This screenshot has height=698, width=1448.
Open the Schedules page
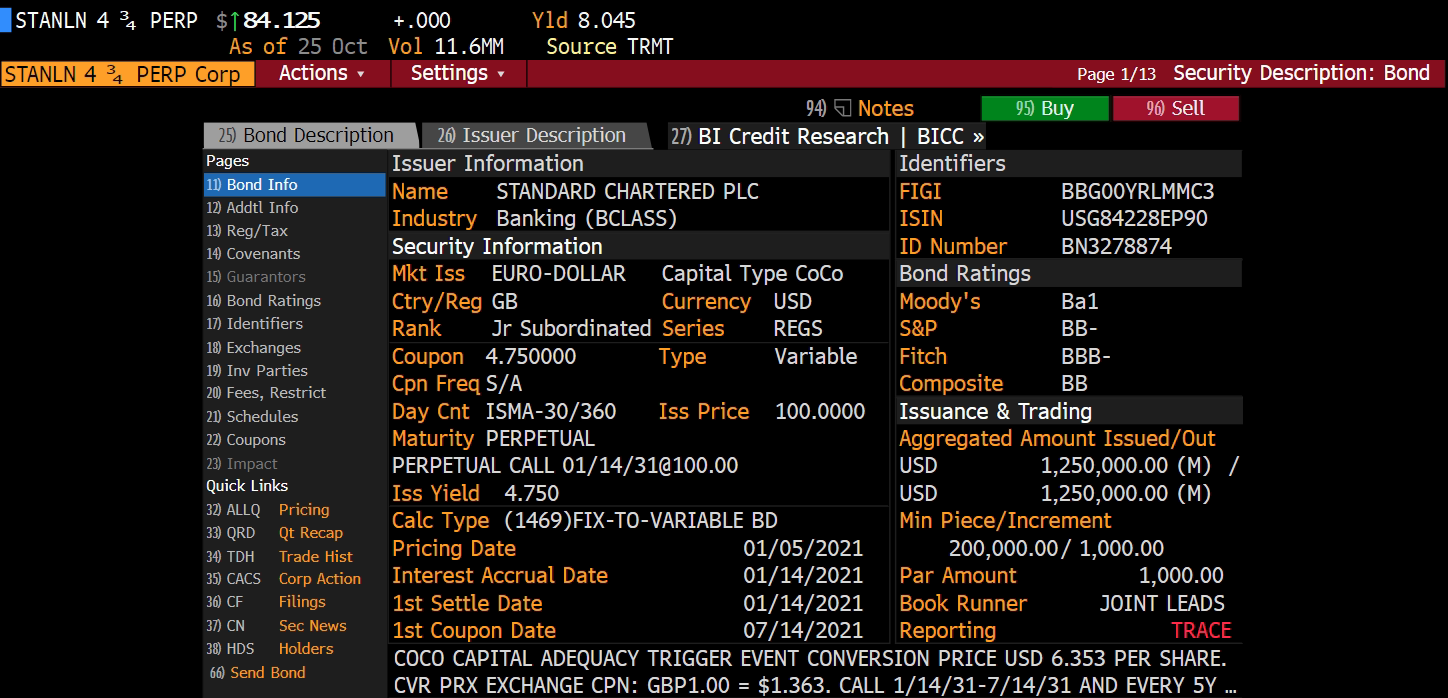[x=252, y=416]
